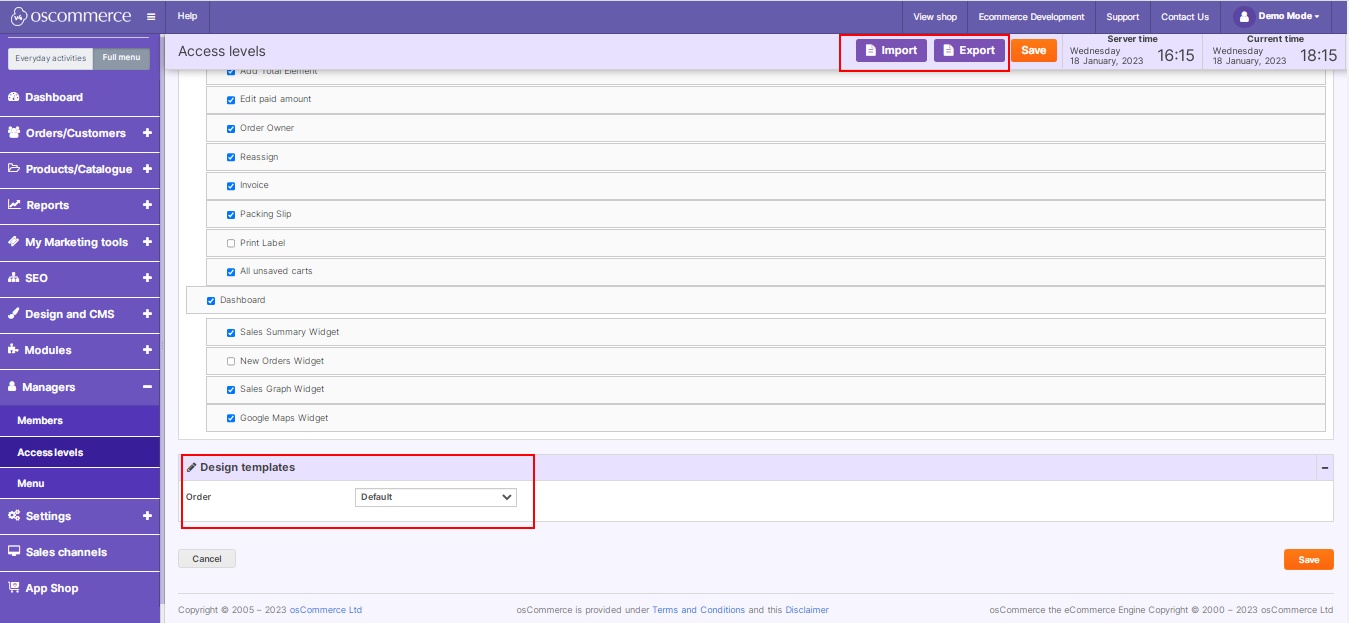Uncheck the Packing Slip checkbox
Screen dimensions: 1349x623
click(231, 214)
